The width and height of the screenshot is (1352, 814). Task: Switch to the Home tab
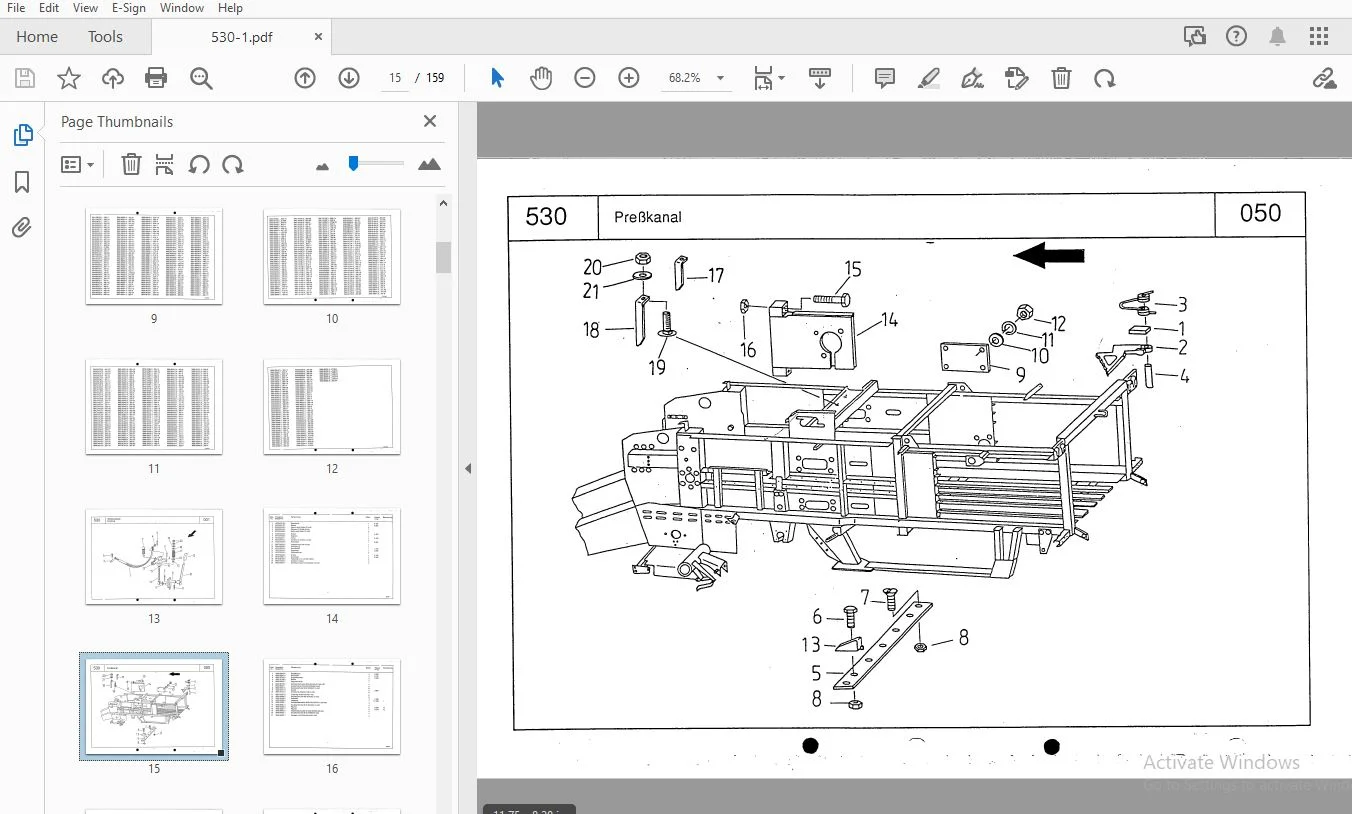[x=37, y=37]
